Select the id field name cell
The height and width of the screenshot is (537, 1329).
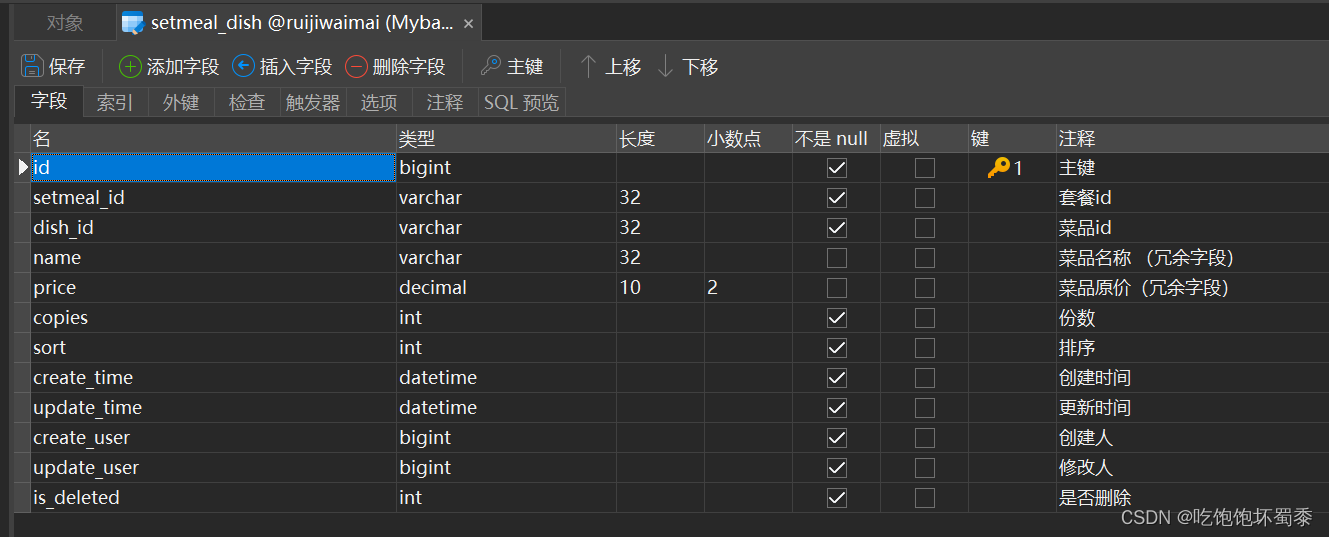point(213,168)
